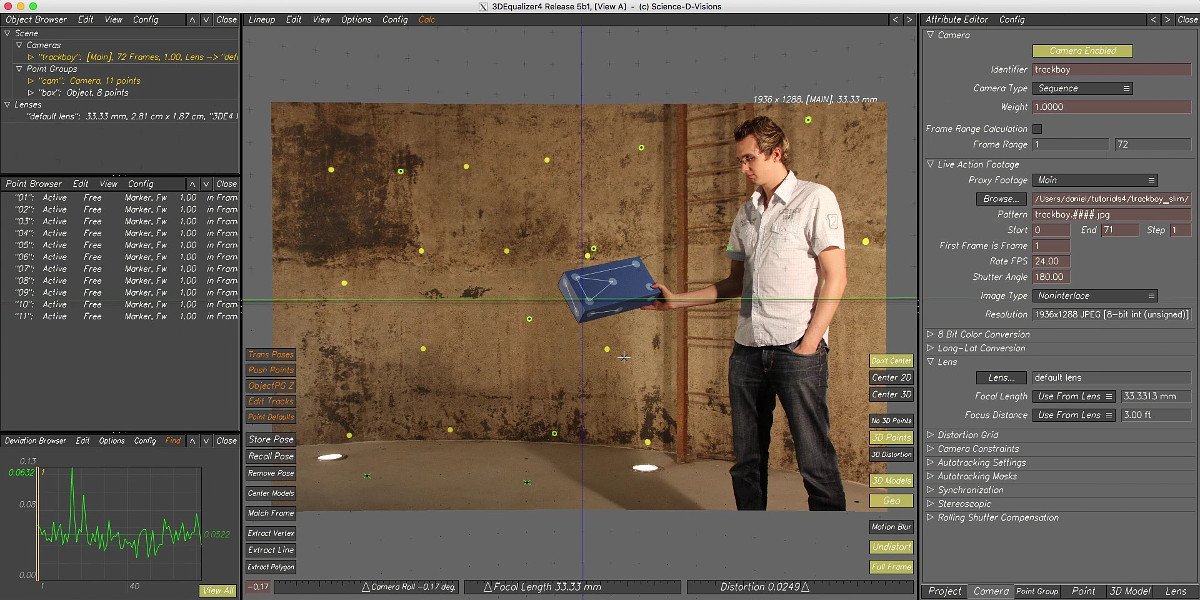Viewport: 1200px width, 600px height.
Task: Toggle the Camera Enabled button
Action: pyautogui.click(x=1082, y=51)
